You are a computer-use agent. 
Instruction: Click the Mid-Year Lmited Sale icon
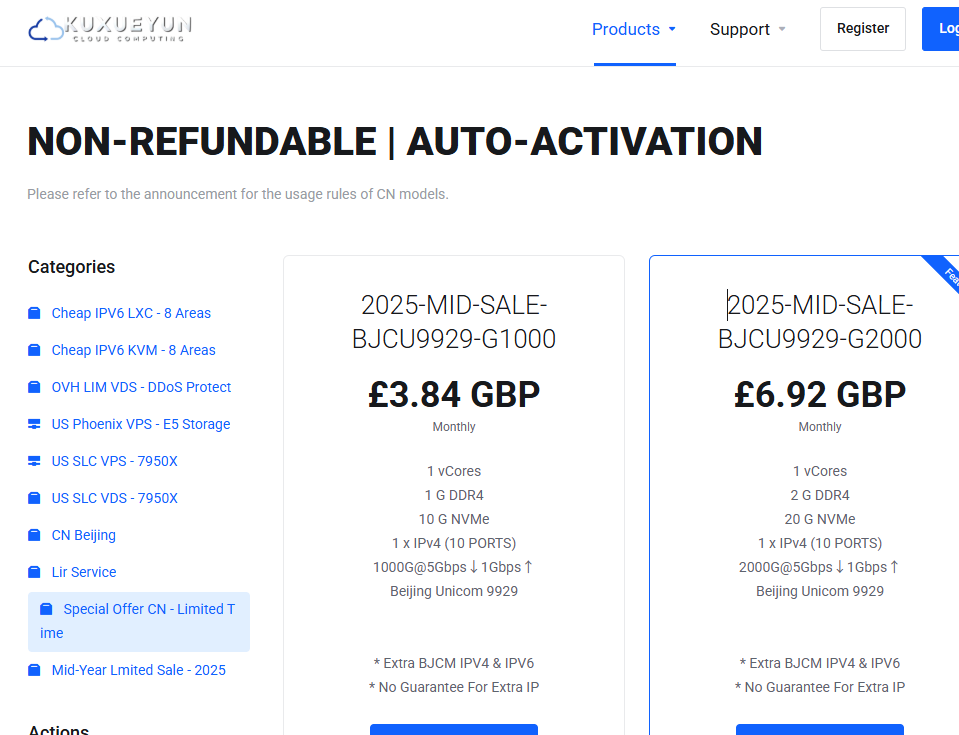click(34, 670)
